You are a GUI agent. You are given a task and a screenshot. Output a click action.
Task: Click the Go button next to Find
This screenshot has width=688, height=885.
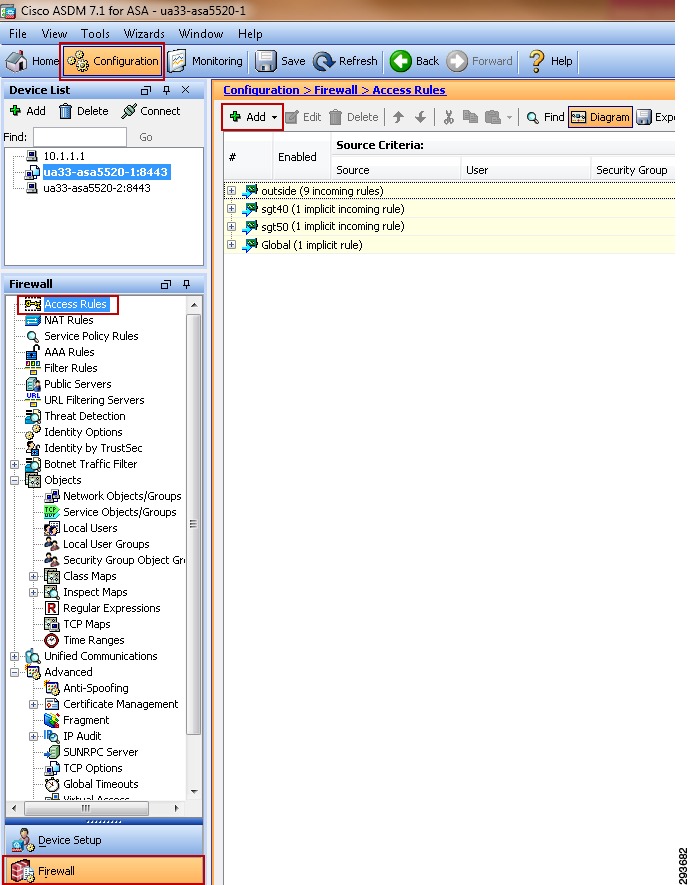(146, 137)
